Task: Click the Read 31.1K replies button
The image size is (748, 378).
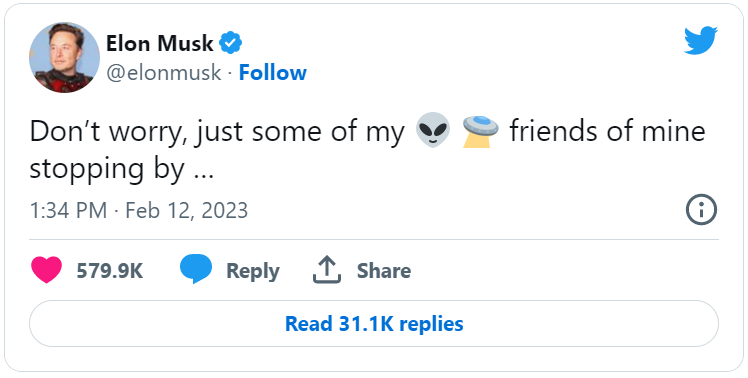Action: [x=374, y=324]
